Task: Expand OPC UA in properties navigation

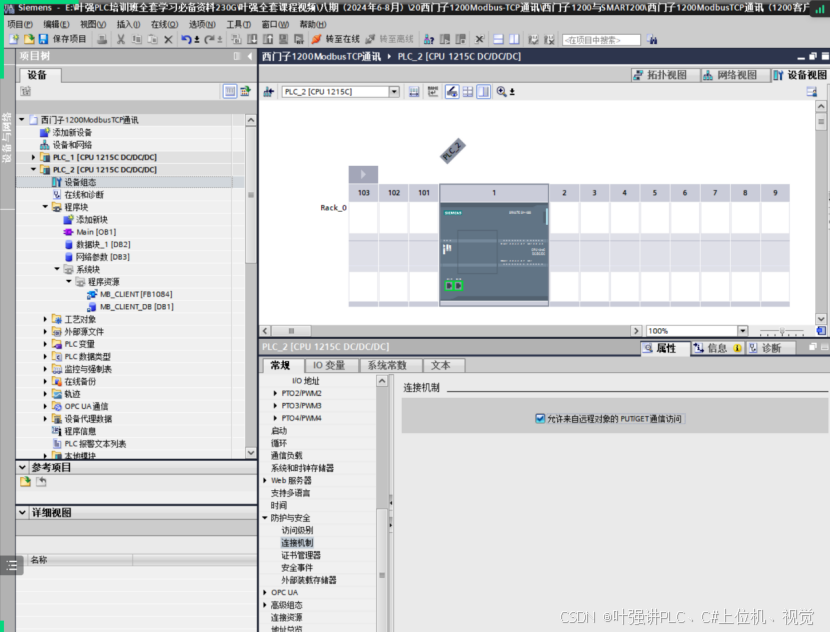Action: (265, 593)
